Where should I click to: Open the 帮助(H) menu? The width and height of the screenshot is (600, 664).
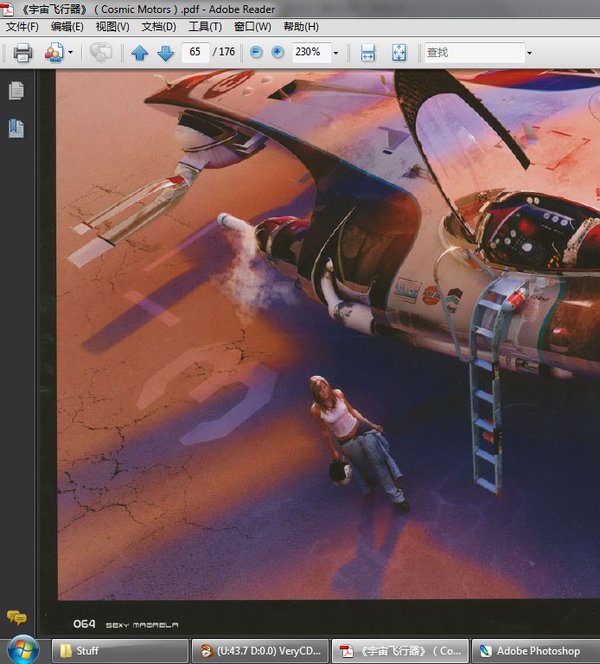click(301, 27)
